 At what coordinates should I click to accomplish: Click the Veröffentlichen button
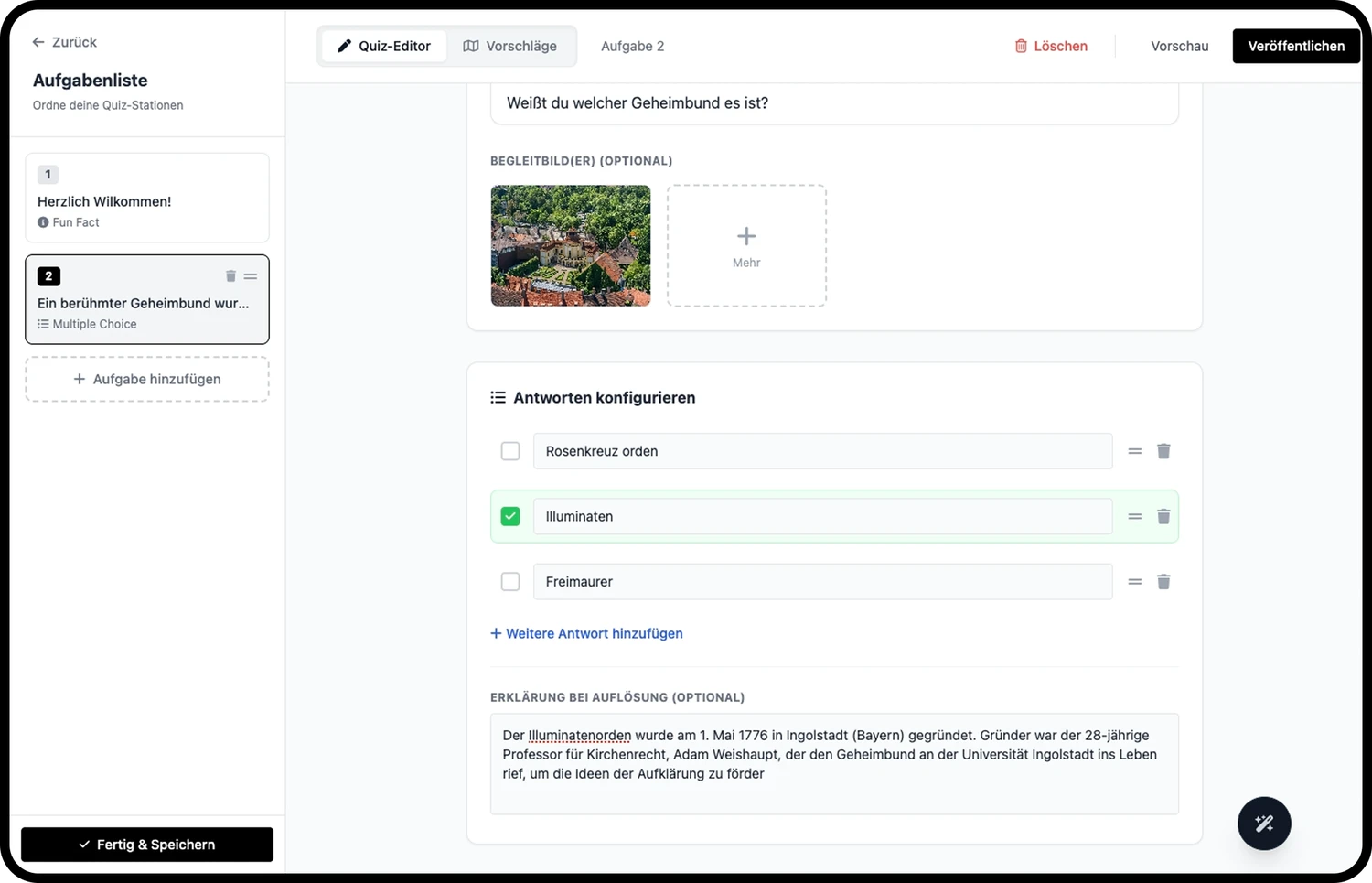point(1296,46)
